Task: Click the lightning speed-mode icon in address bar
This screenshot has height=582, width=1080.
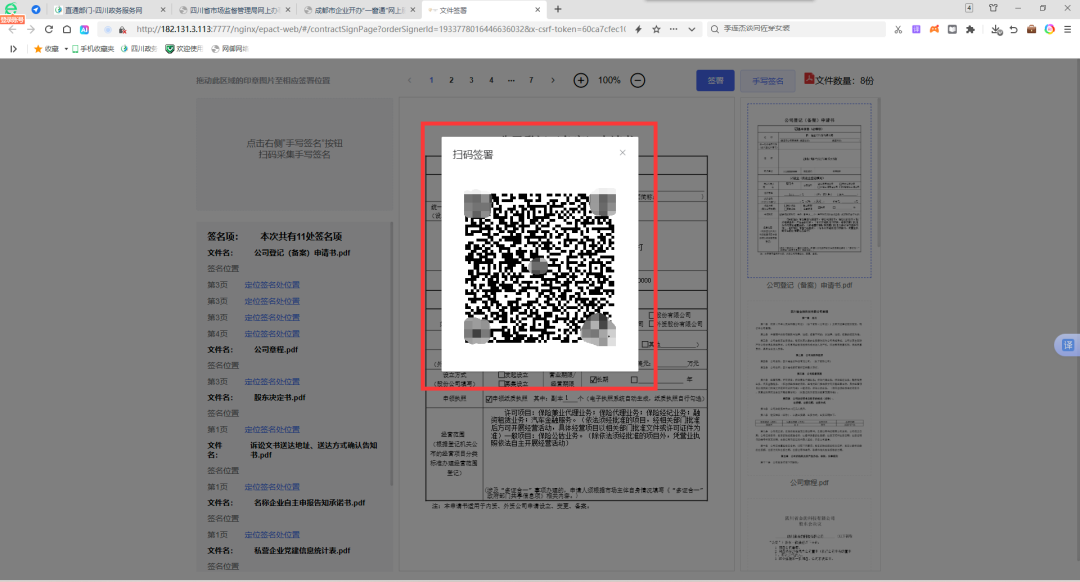Action: (x=638, y=30)
